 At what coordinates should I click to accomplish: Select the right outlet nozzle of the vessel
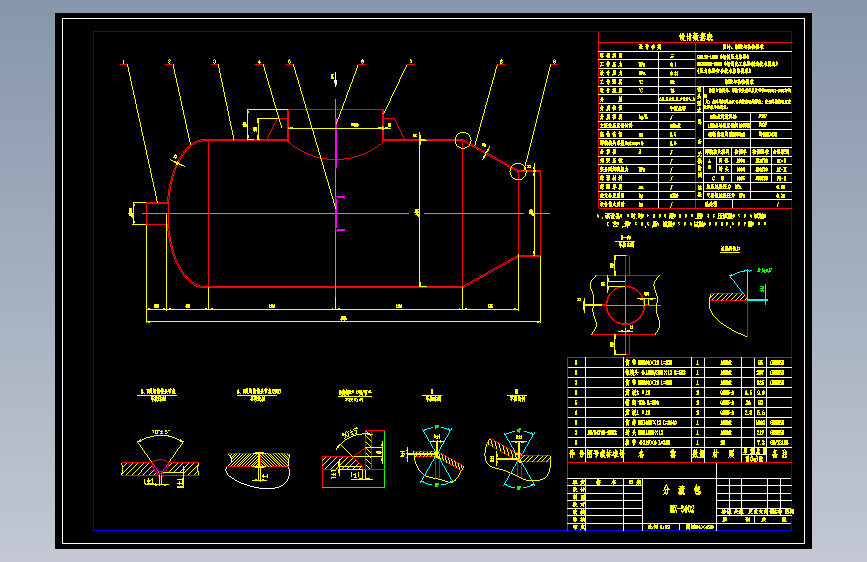[529, 213]
